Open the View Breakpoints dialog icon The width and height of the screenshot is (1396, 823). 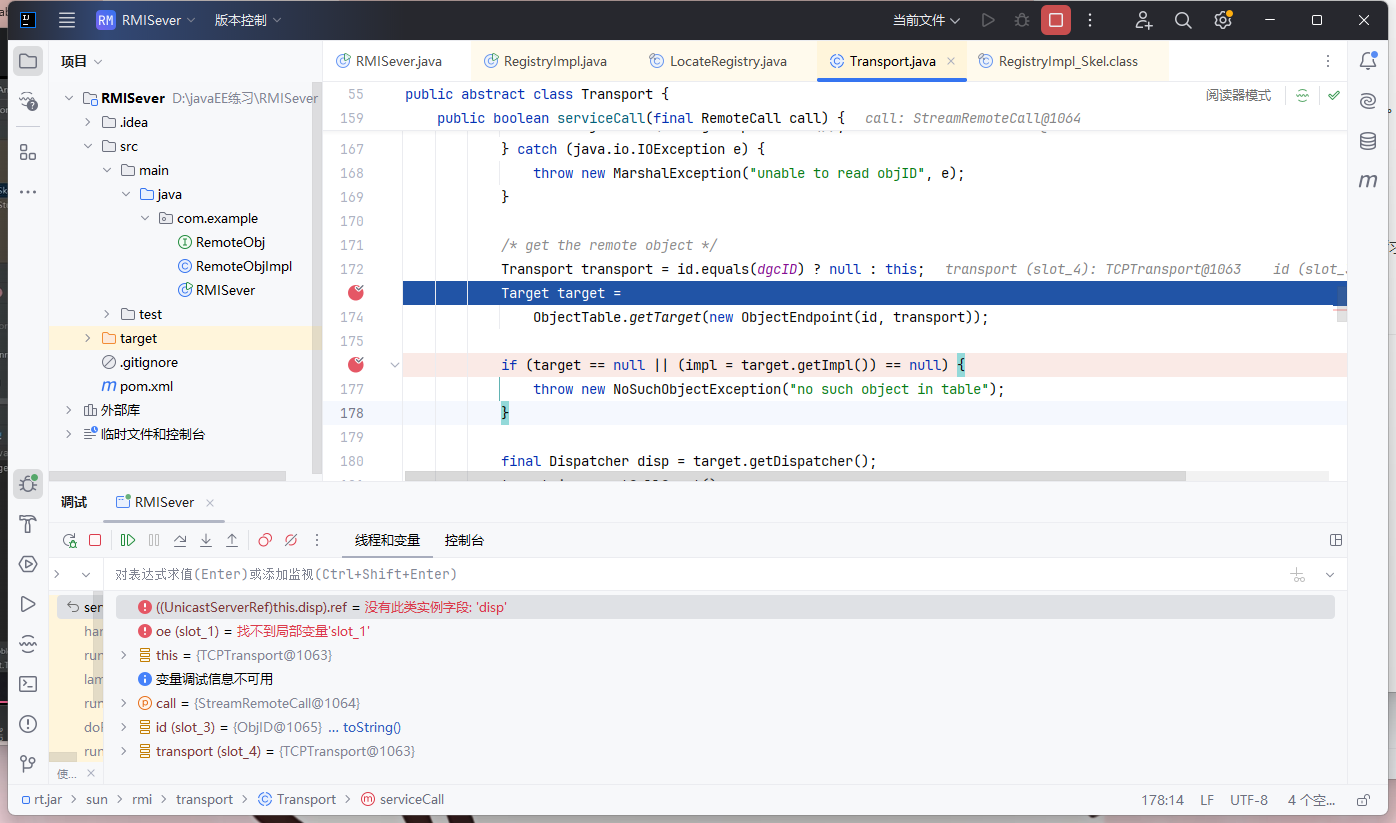coord(265,540)
